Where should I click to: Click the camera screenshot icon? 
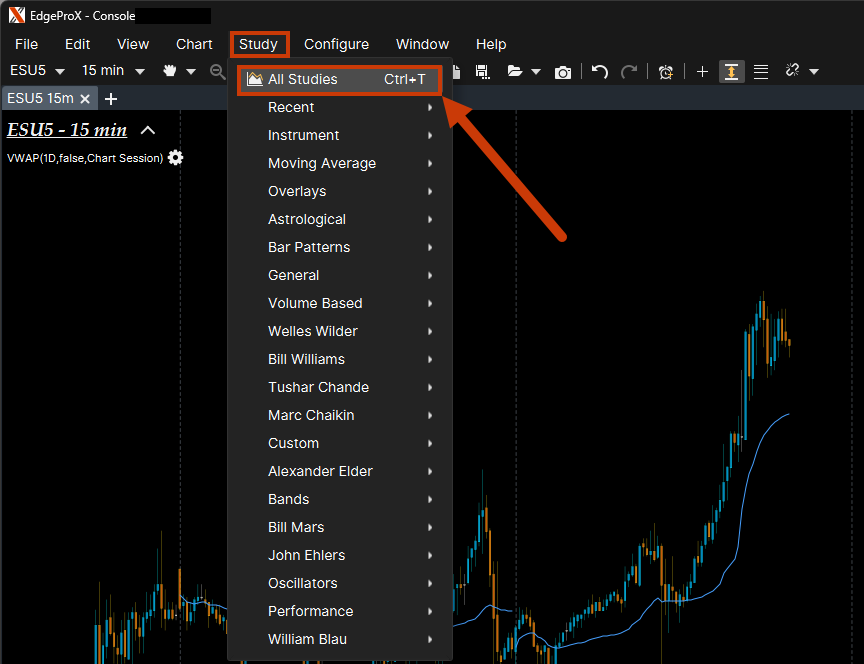(563, 72)
